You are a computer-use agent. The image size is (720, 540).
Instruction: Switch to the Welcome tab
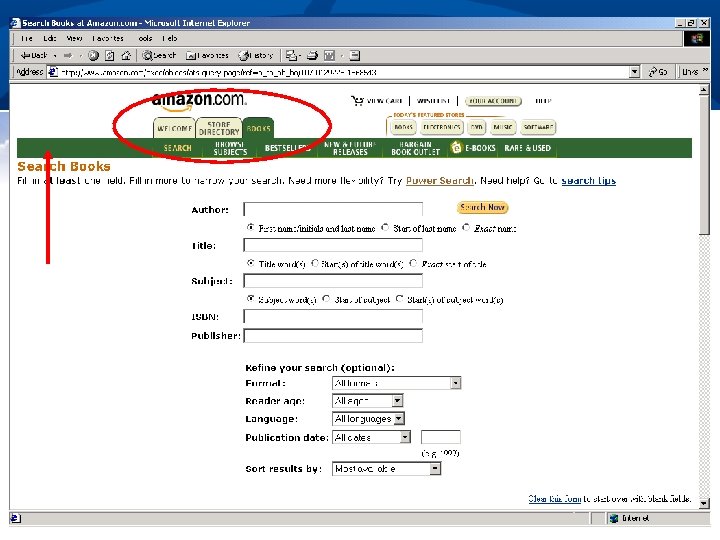click(174, 128)
